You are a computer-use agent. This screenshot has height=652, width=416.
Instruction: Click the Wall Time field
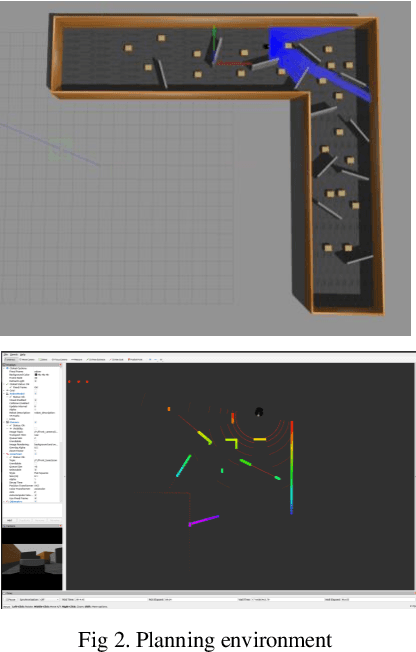[288, 599]
